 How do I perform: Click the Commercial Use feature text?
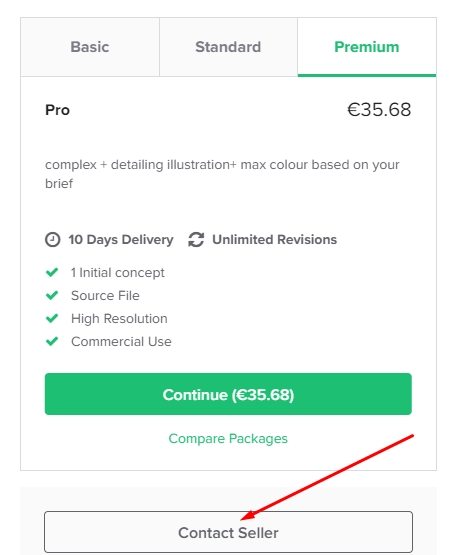point(121,342)
